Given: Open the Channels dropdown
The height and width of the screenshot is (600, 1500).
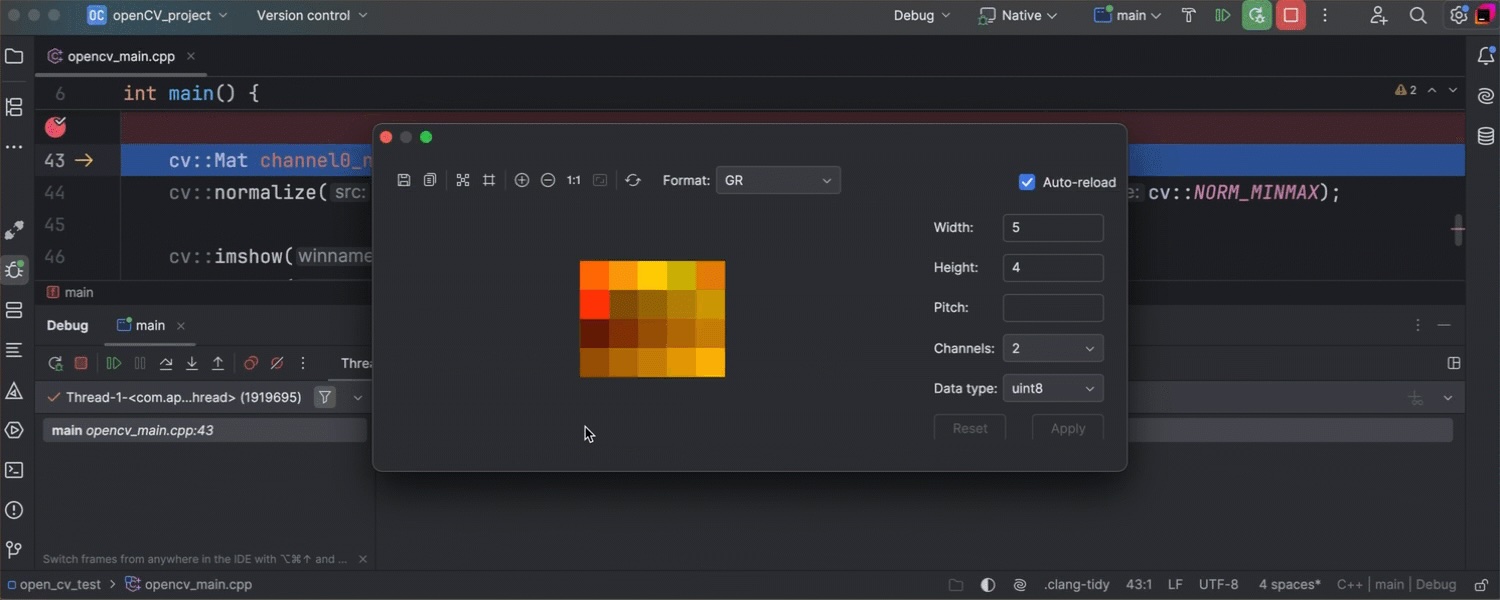Looking at the screenshot, I should [x=1053, y=348].
